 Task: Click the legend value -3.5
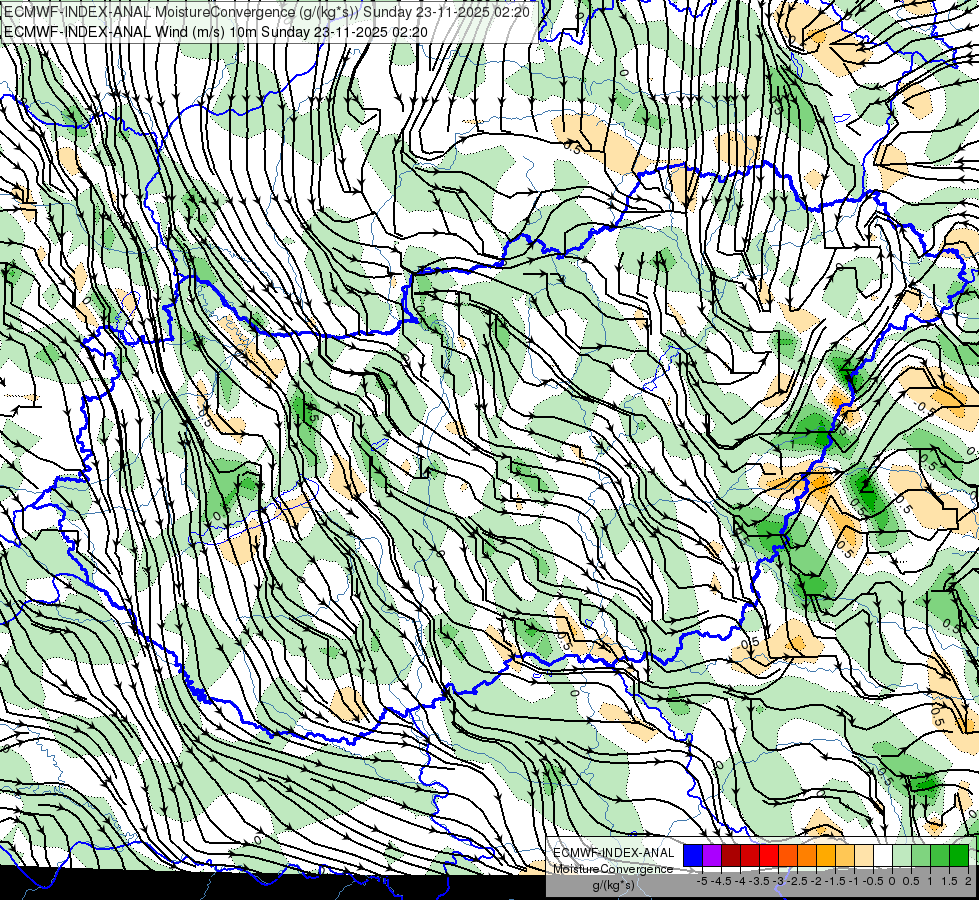[x=759, y=881]
